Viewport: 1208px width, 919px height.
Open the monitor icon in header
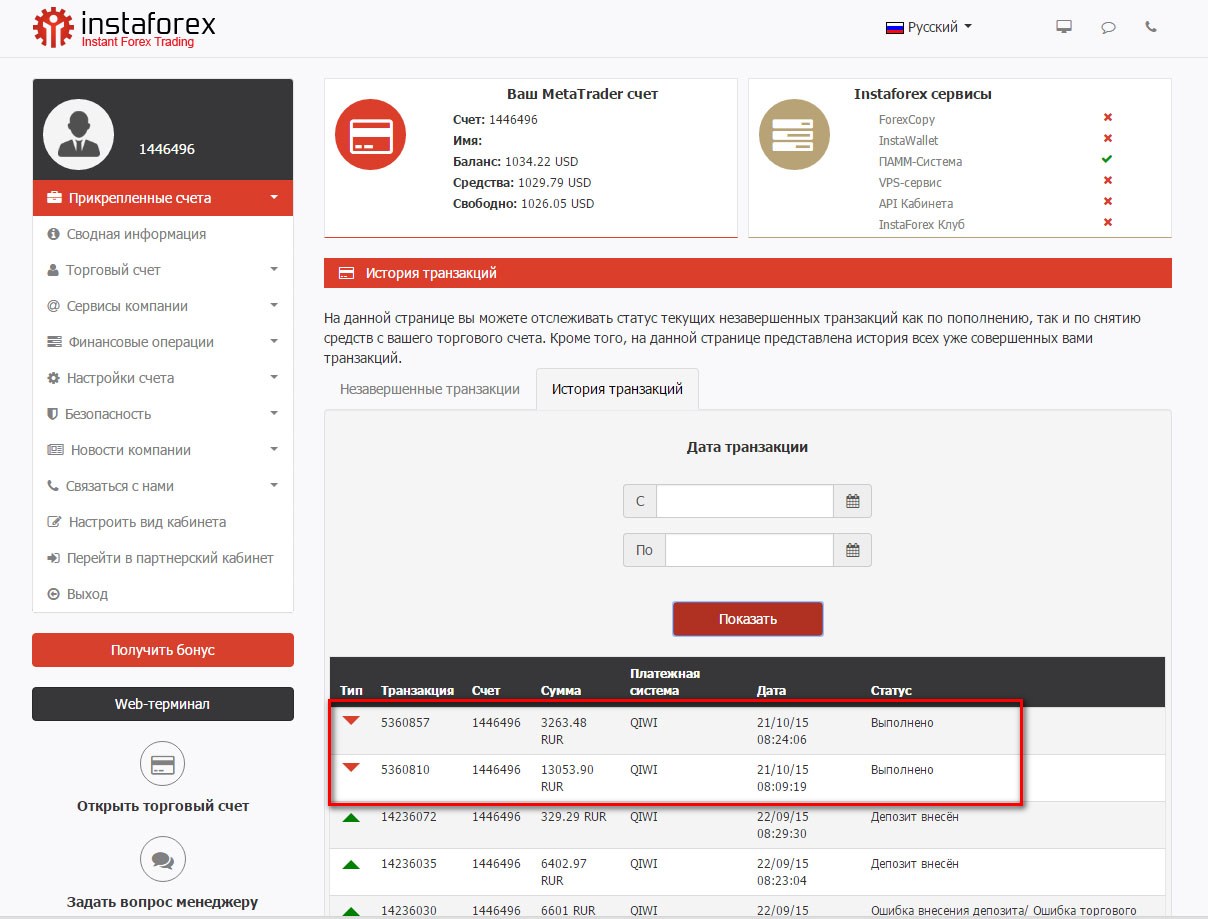[x=1064, y=27]
